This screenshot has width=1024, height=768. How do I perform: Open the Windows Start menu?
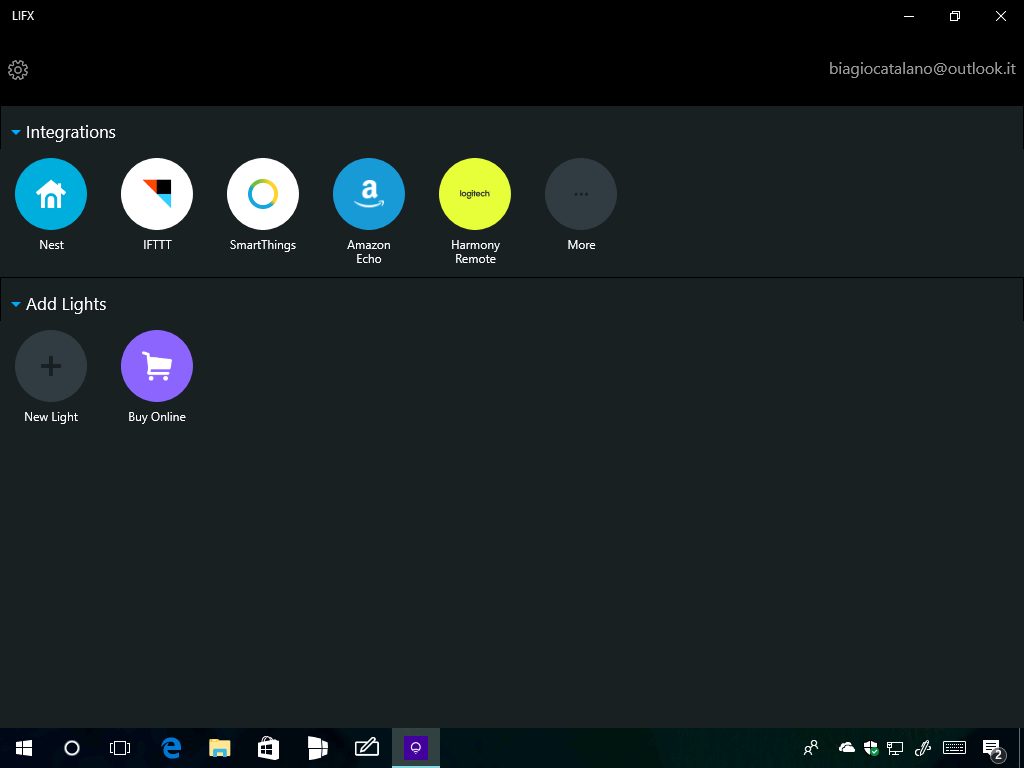click(x=24, y=748)
